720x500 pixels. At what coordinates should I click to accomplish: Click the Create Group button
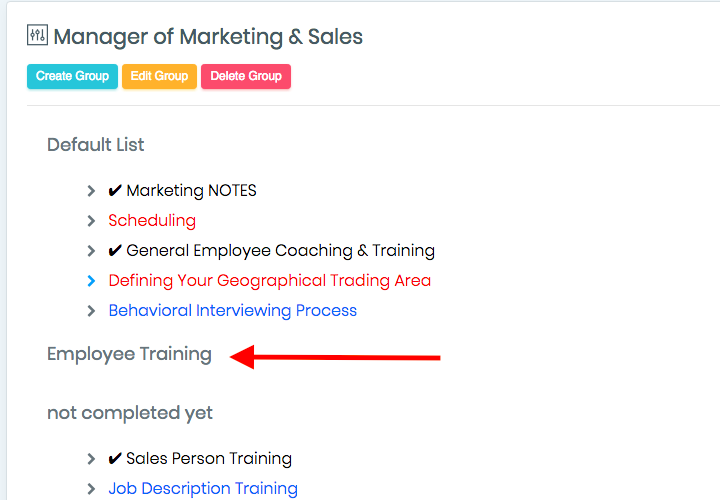[x=73, y=76]
